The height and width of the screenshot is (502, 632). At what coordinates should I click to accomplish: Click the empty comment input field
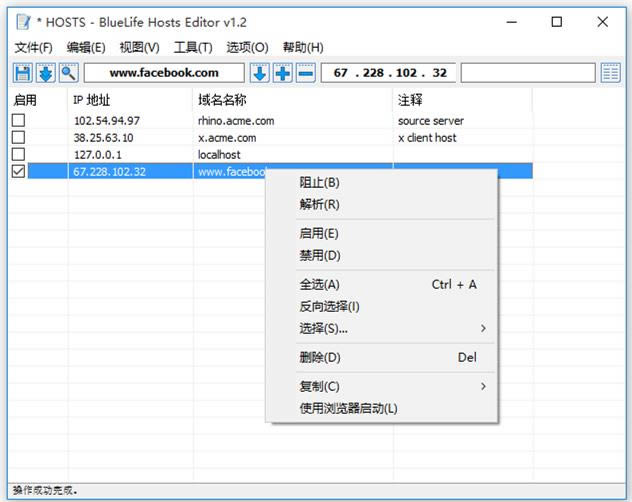528,73
